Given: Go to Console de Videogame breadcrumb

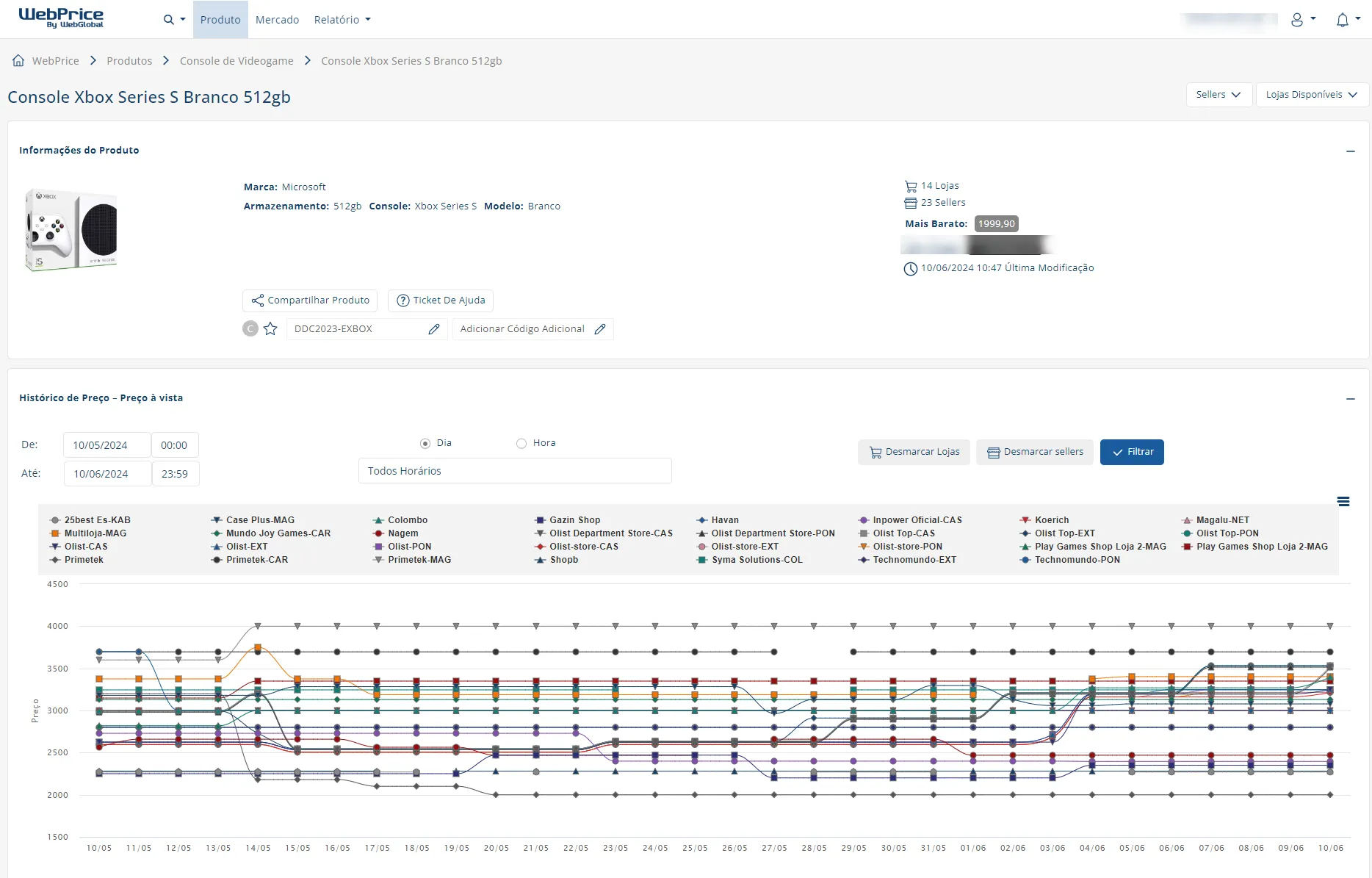Looking at the screenshot, I should click(237, 61).
